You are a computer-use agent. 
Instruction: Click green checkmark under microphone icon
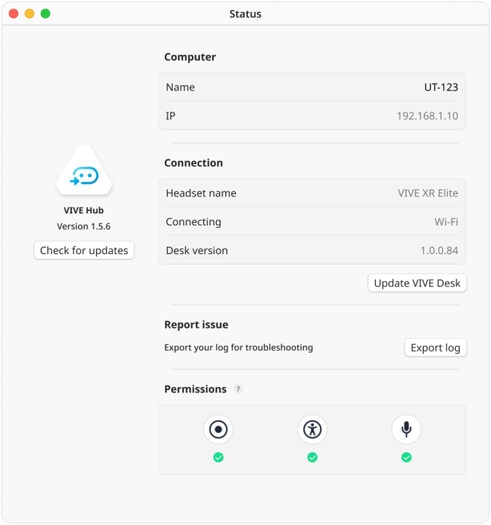click(x=406, y=457)
